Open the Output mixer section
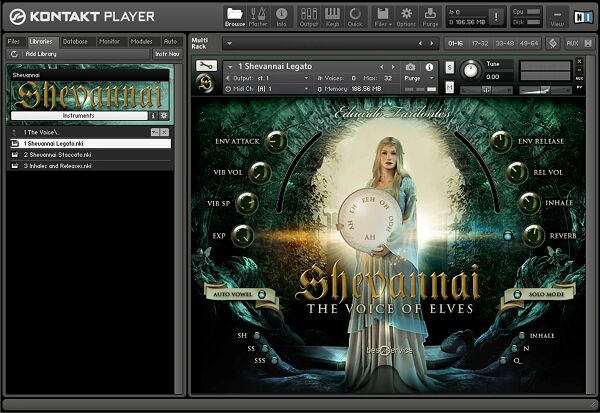Image resolution: width=600 pixels, height=413 pixels. pos(308,17)
